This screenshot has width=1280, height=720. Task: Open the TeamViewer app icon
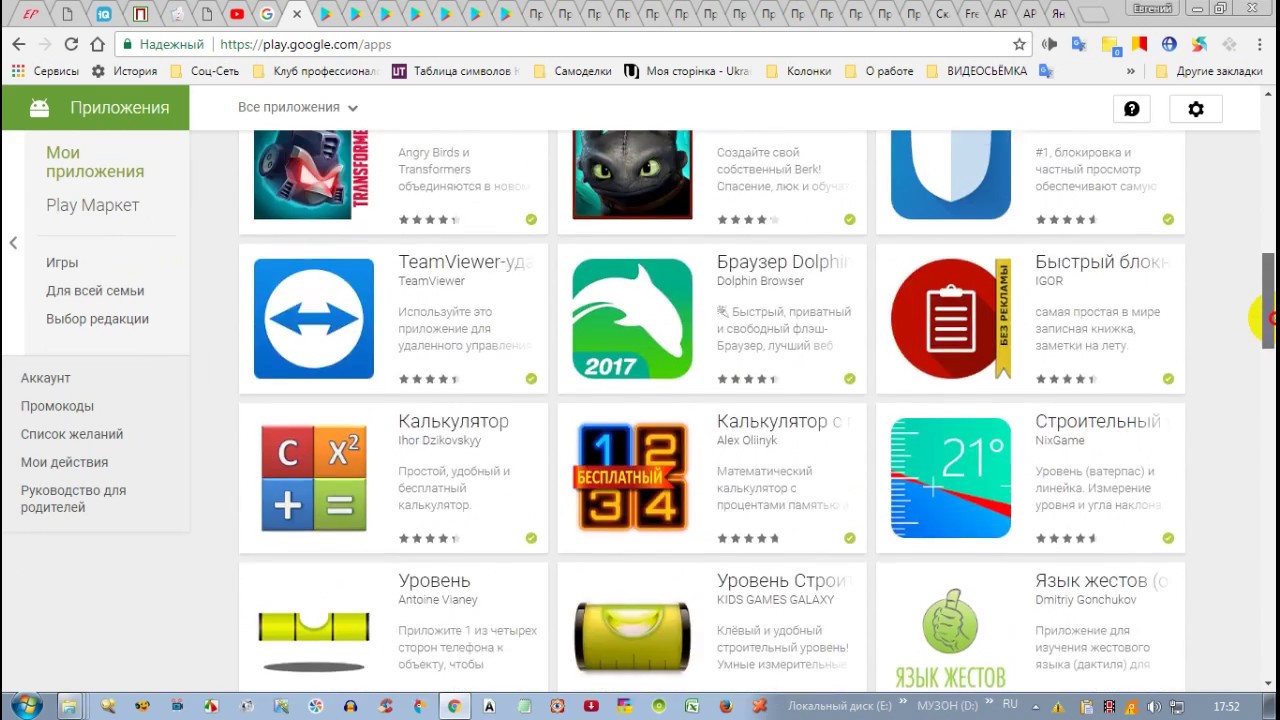coord(314,319)
